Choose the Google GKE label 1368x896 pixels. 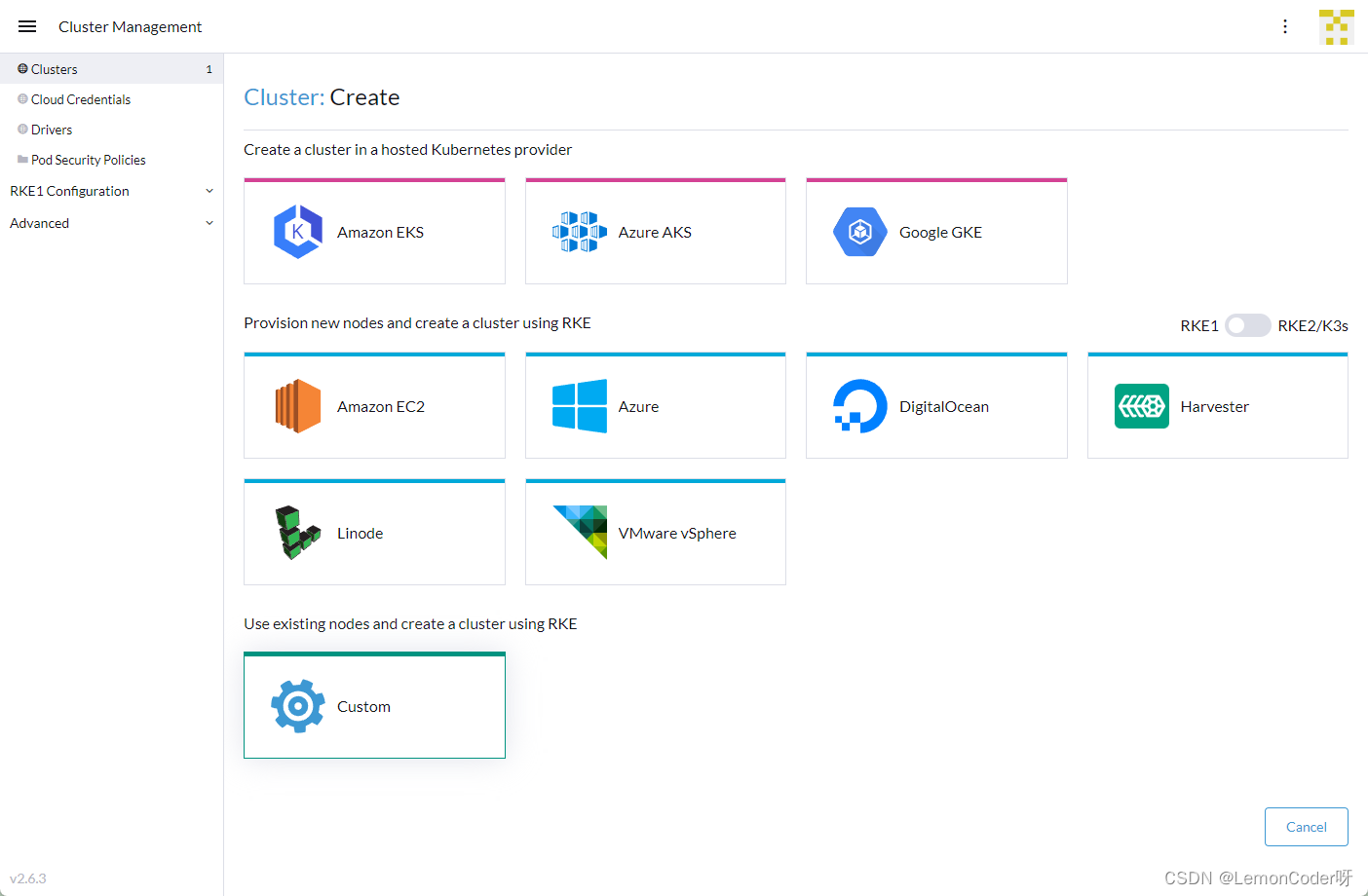pyautogui.click(x=940, y=232)
